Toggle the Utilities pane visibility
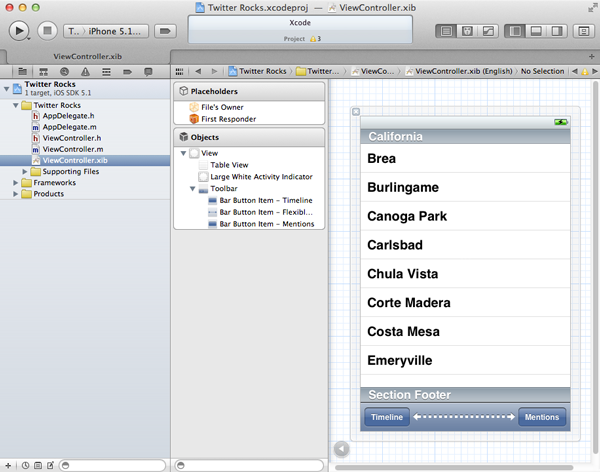This screenshot has width=600, height=472. [557, 31]
